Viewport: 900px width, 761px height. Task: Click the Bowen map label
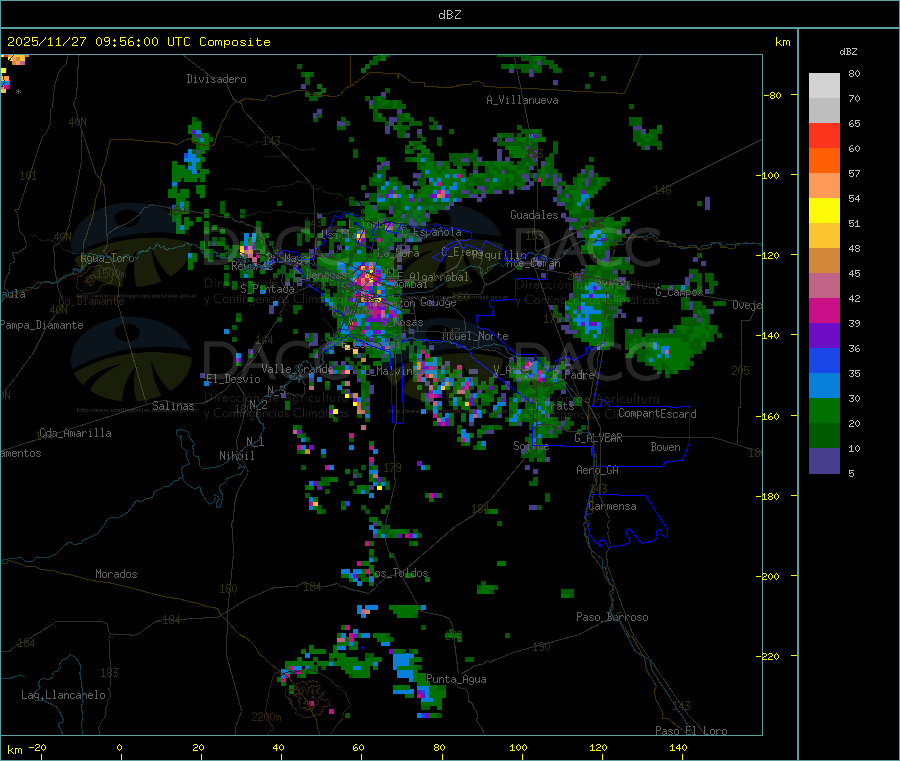(x=666, y=447)
